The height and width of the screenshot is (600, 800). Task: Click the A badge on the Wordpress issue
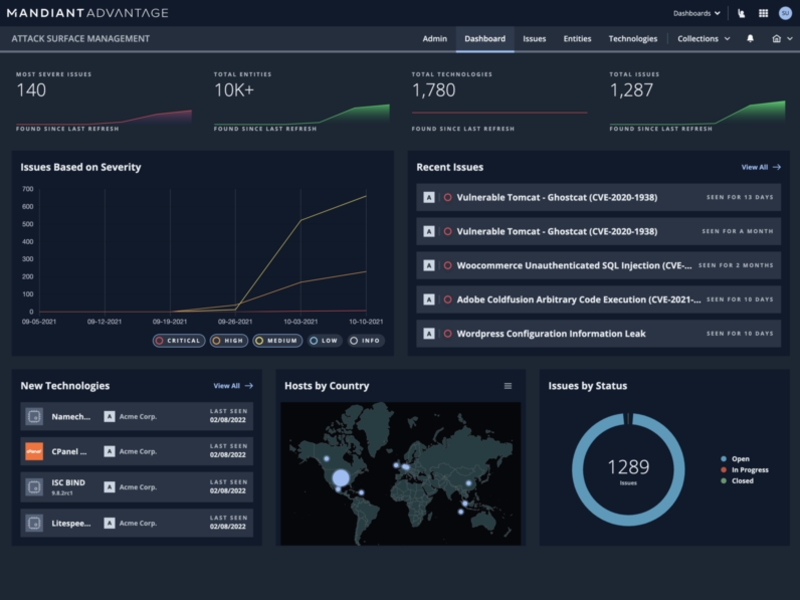coord(429,334)
